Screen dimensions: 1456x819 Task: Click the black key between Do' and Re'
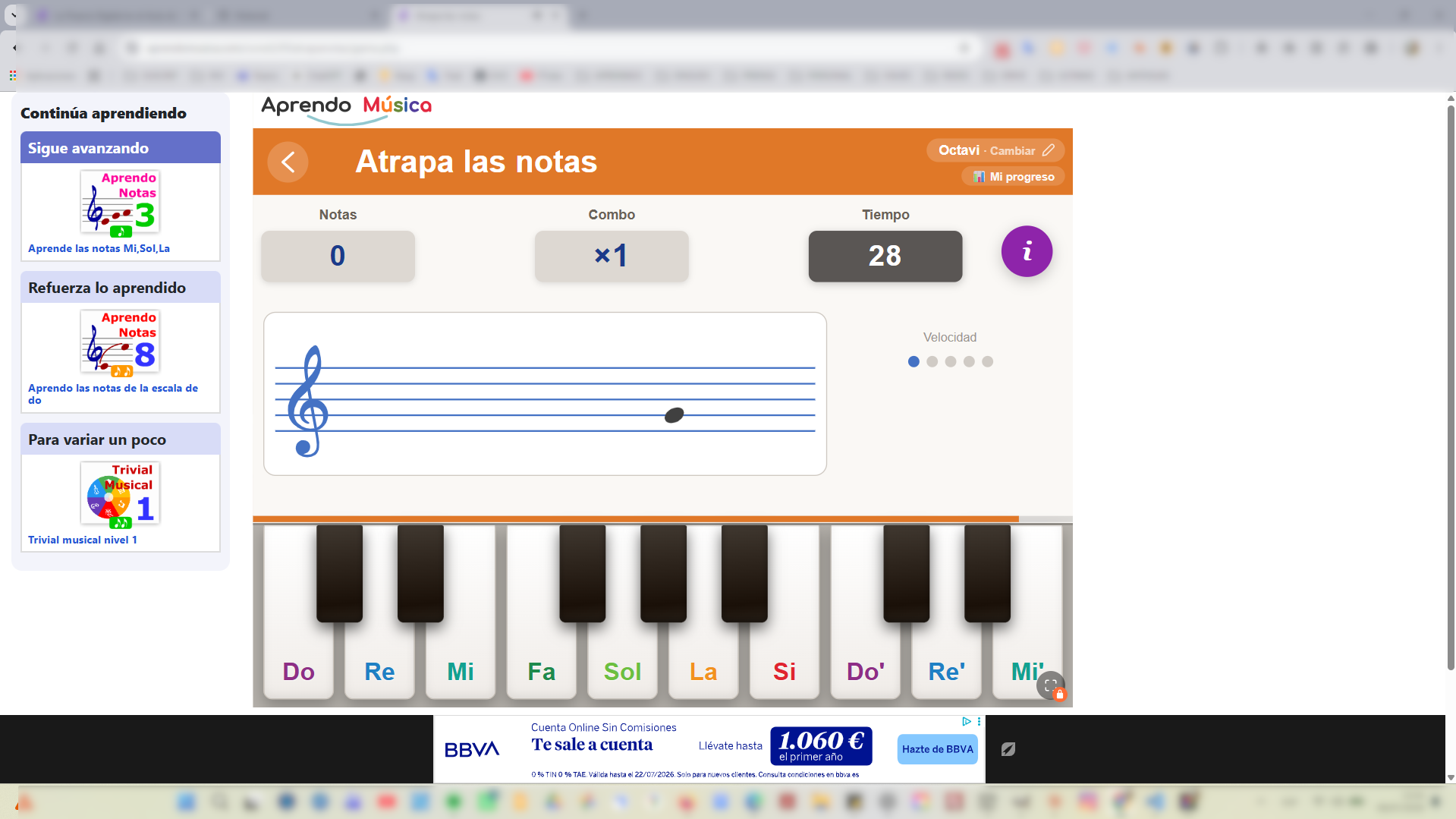point(907,573)
